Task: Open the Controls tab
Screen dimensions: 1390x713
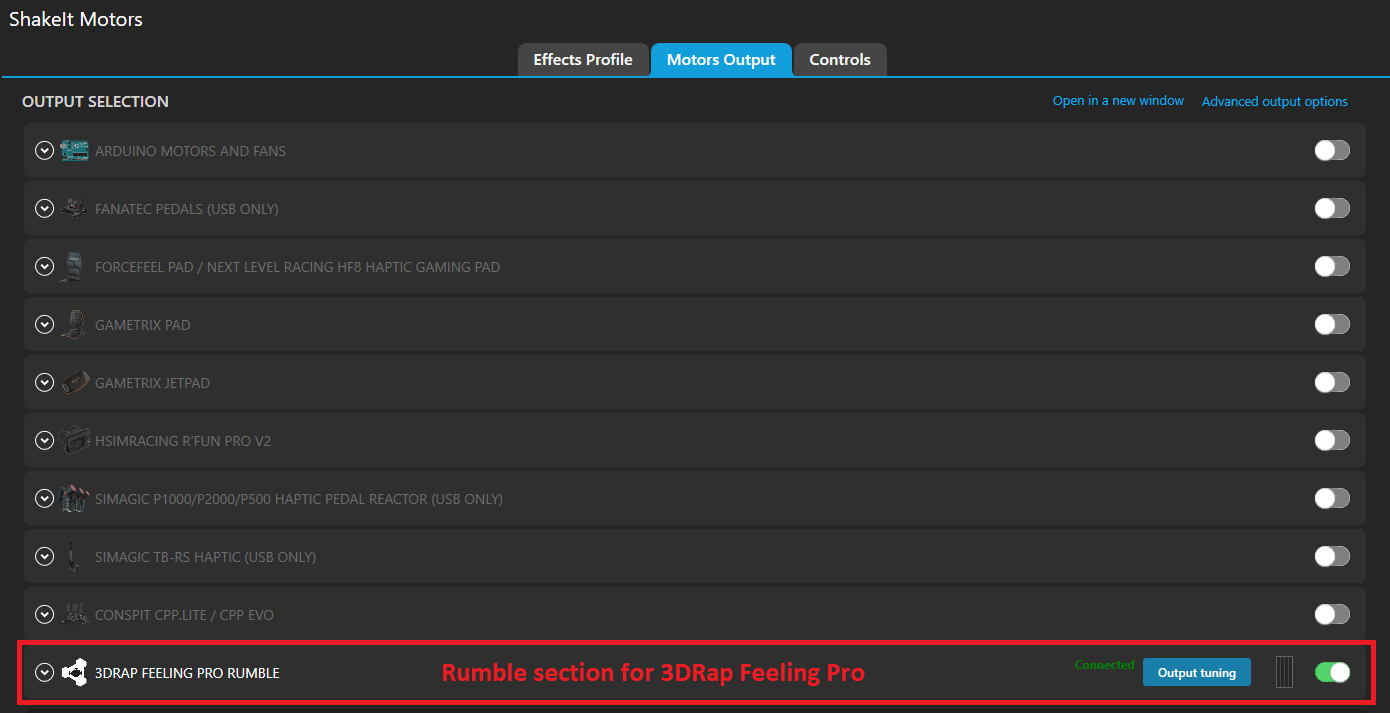Action: [x=839, y=60]
